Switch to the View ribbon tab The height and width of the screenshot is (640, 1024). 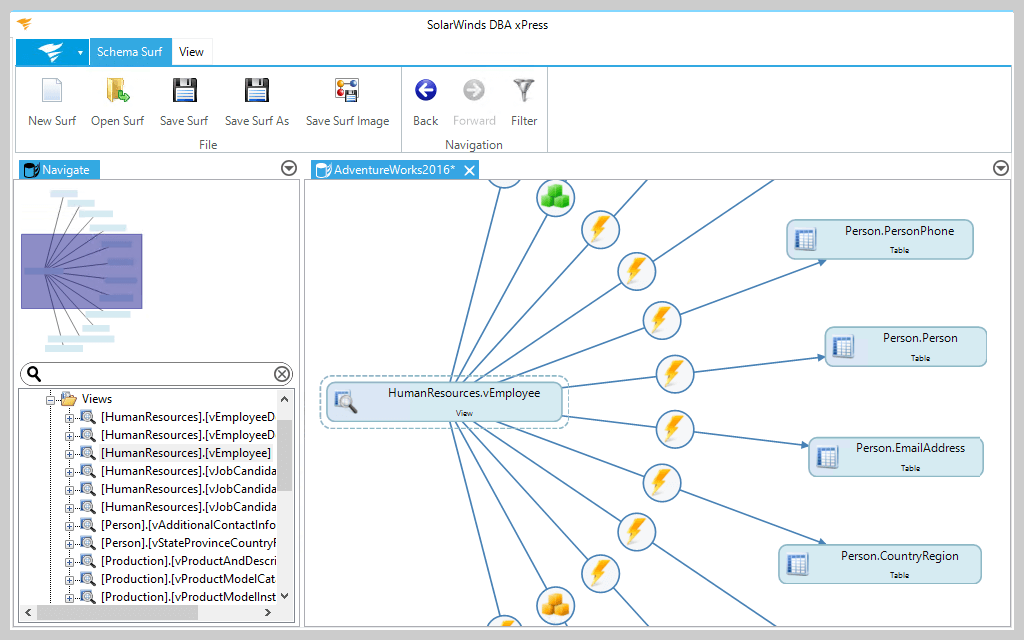click(x=191, y=51)
